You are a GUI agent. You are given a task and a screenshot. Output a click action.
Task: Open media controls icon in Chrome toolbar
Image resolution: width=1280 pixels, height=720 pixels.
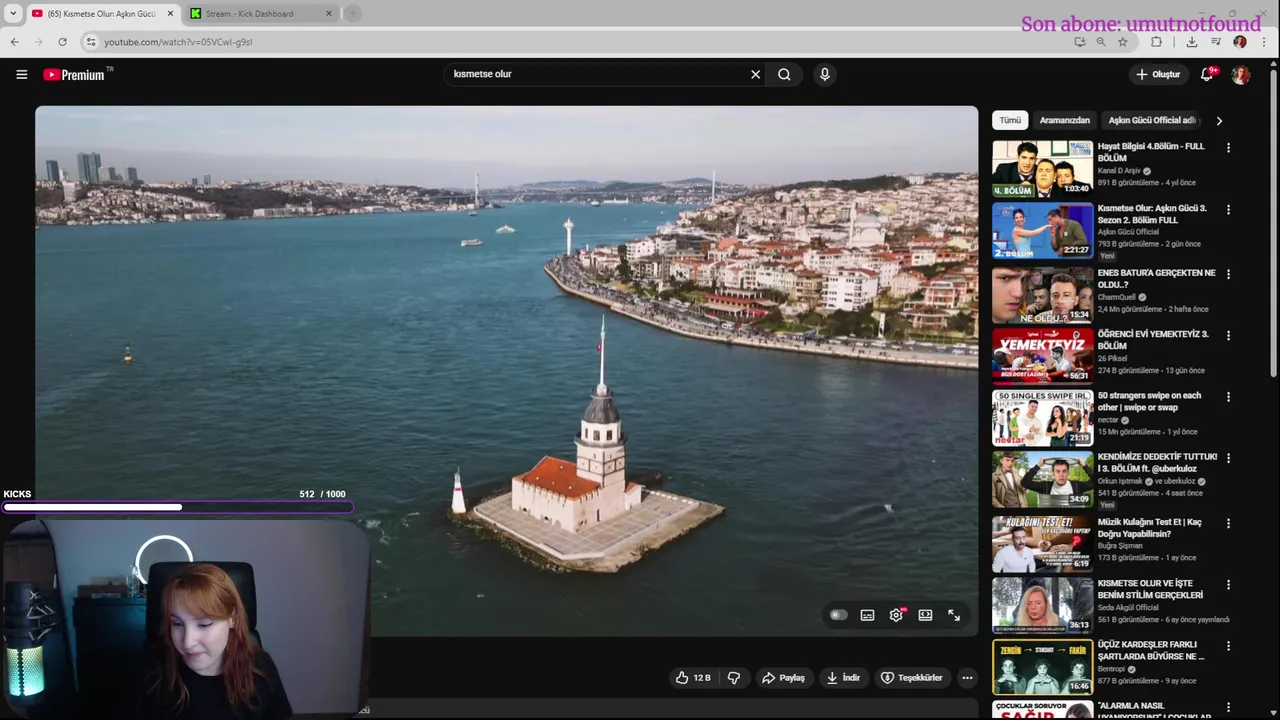tap(1215, 42)
